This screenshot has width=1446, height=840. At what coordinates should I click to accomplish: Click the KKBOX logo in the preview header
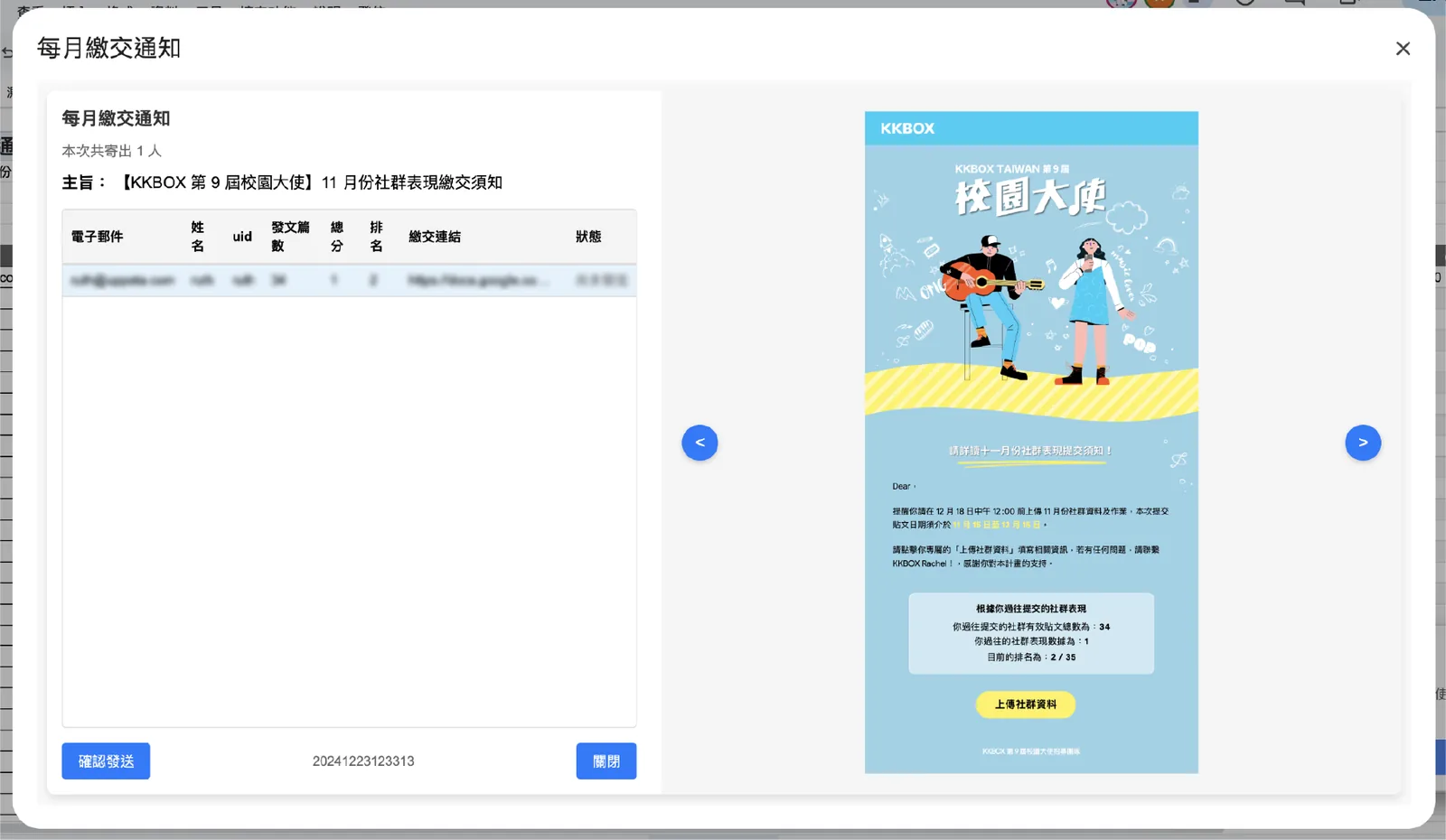tap(907, 128)
